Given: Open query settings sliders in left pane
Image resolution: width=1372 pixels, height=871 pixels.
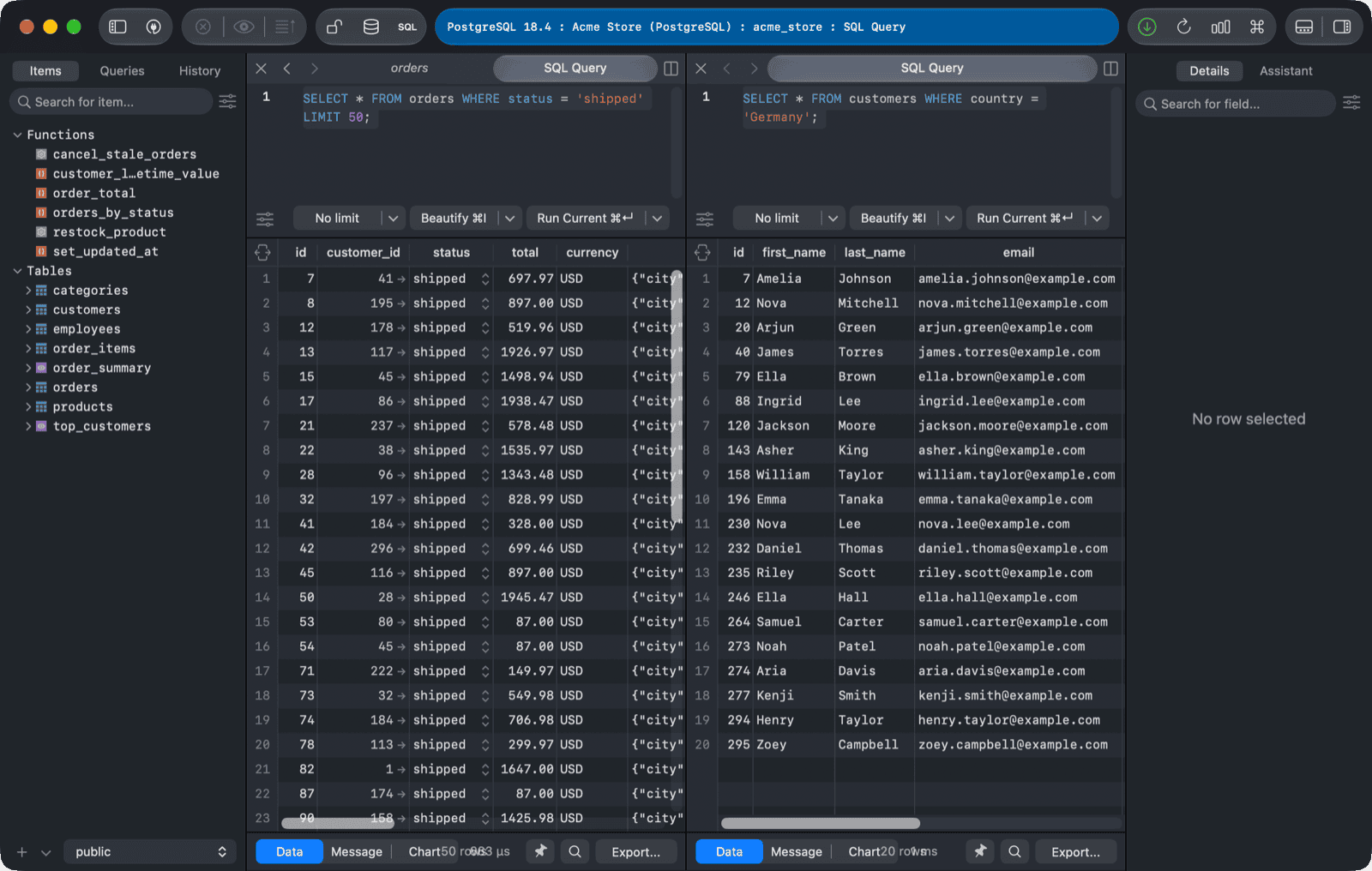Looking at the screenshot, I should (265, 219).
